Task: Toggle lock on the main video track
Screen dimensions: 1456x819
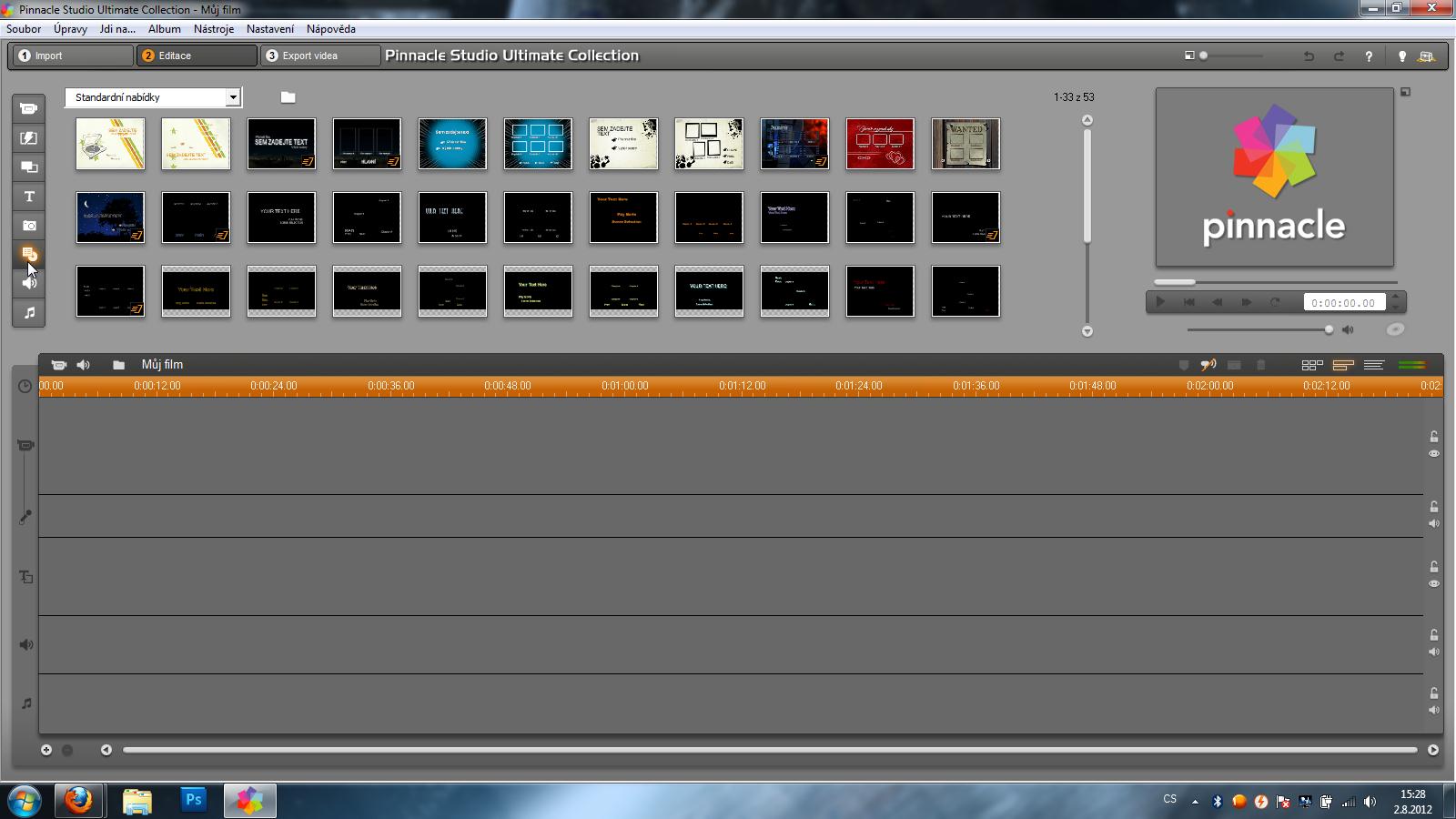Action: pos(1433,437)
